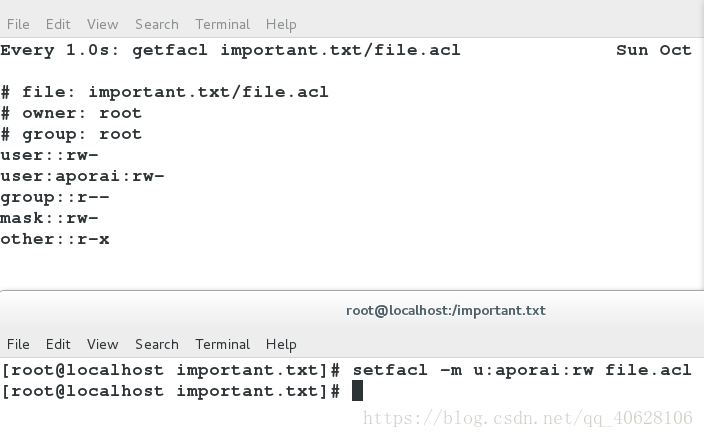Open File menu in lower terminal
704x438 pixels.
[x=18, y=344]
